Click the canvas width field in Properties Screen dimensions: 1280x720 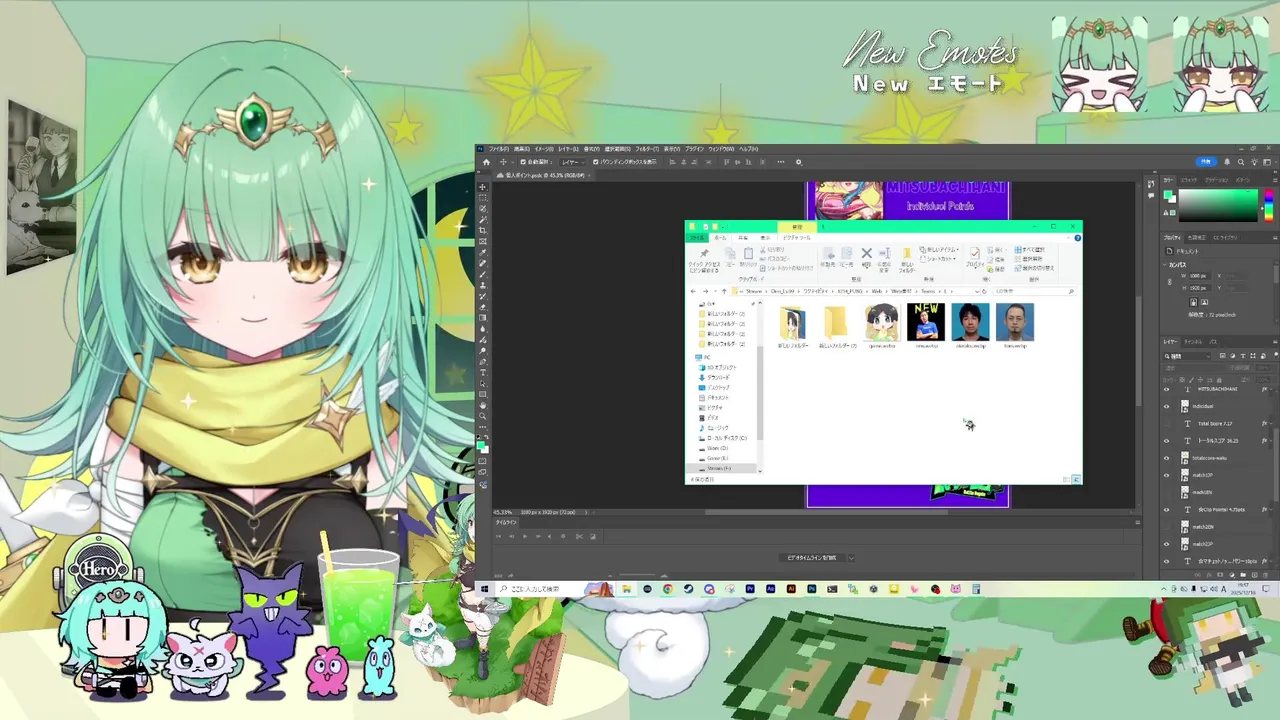(x=1200, y=275)
